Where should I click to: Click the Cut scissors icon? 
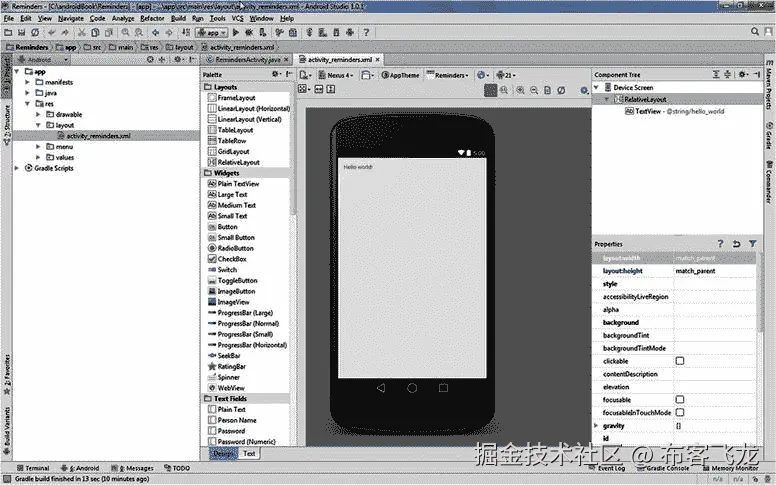82,33
